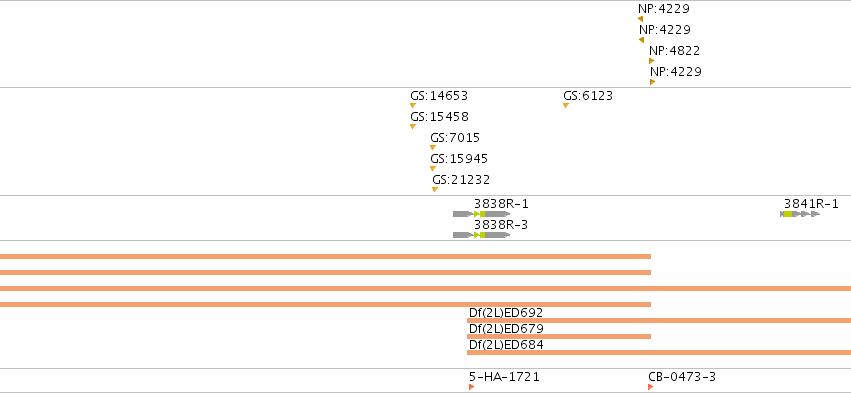Open the Df(2L)ED692 deletion bar
The image size is (851, 393).
click(659, 321)
